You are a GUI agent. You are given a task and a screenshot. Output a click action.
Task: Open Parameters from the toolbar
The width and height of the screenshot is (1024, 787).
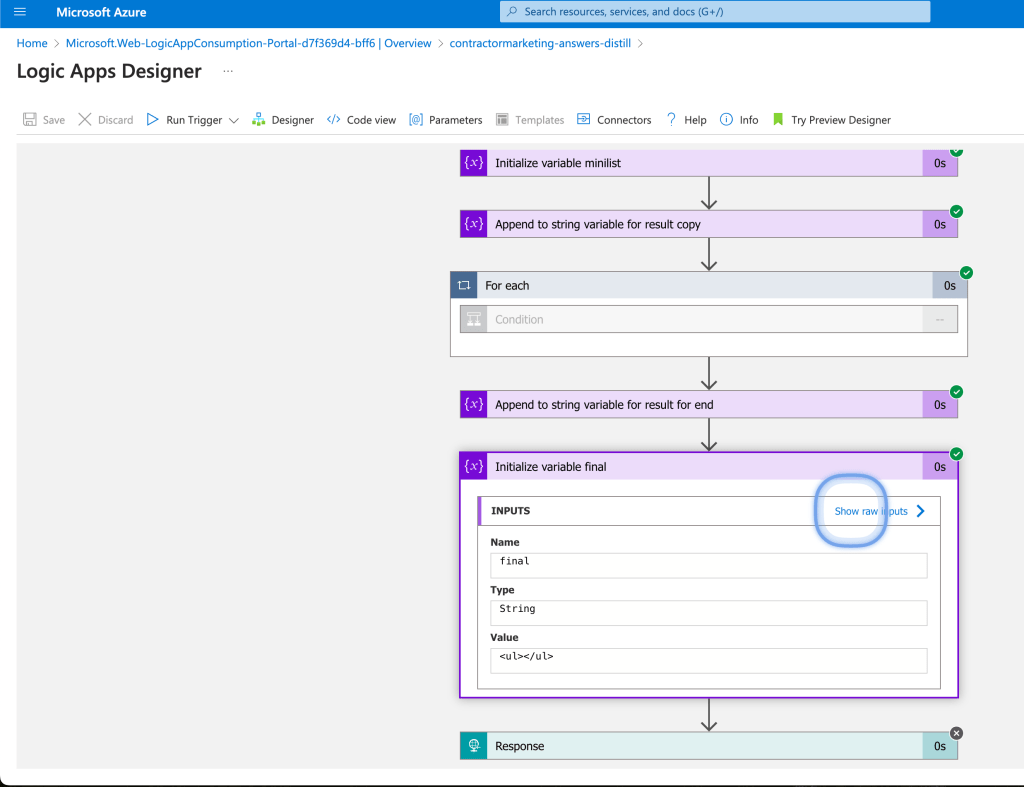pyautogui.click(x=455, y=120)
